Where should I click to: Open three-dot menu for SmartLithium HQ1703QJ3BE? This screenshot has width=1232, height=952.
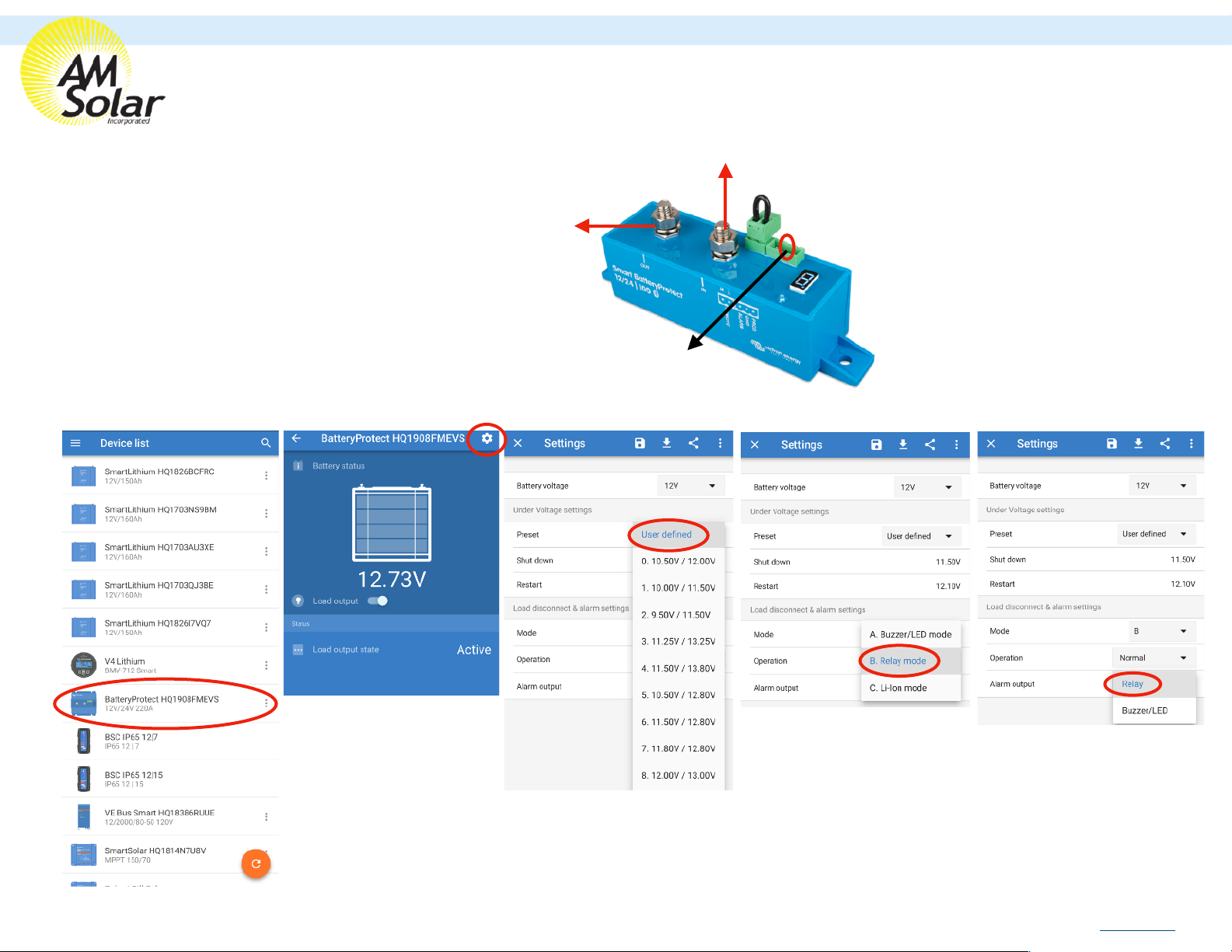click(x=266, y=590)
